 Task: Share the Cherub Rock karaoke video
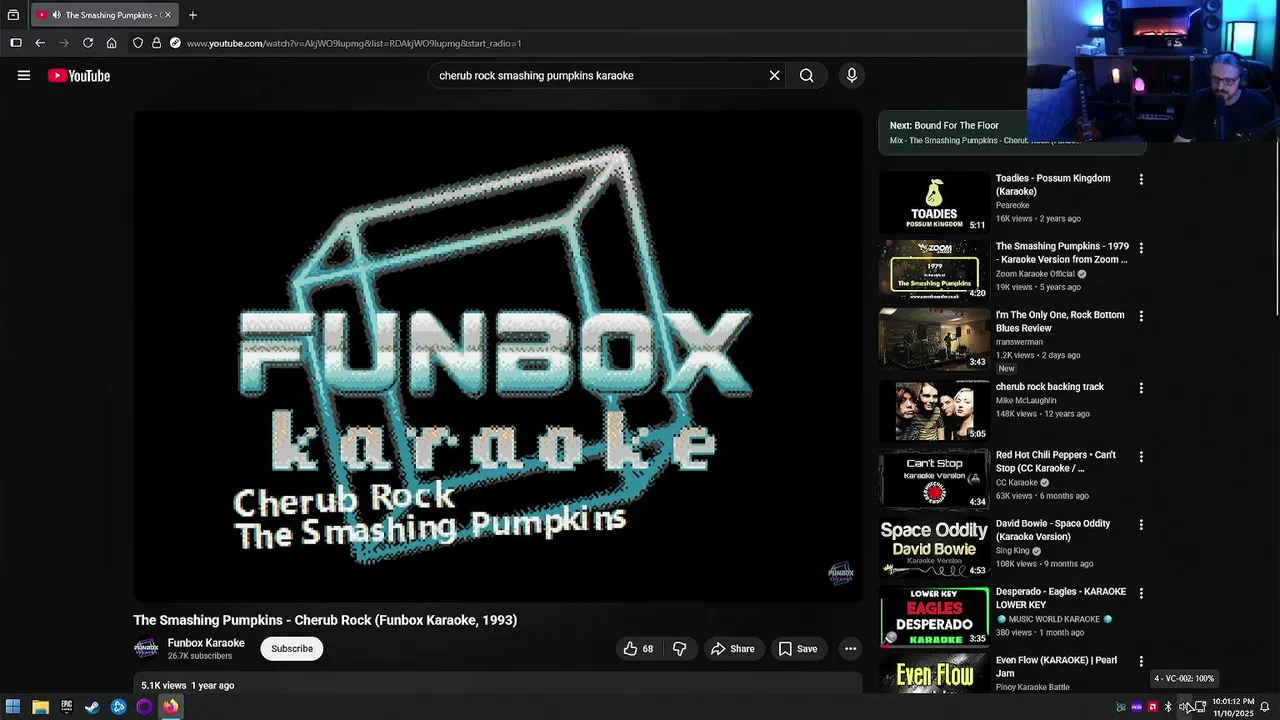tap(733, 649)
